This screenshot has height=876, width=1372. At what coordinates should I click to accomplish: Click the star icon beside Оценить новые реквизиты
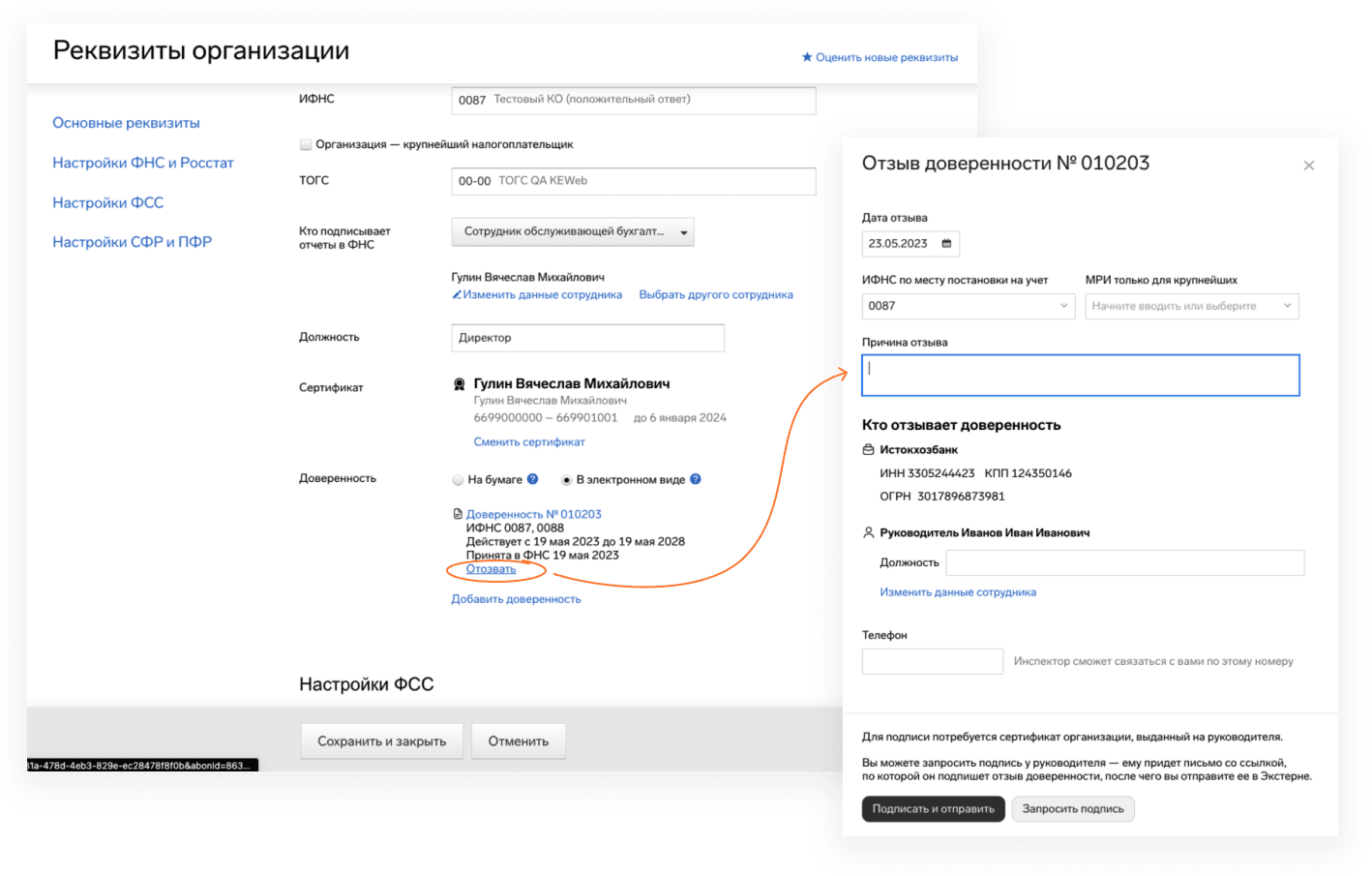pyautogui.click(x=807, y=57)
